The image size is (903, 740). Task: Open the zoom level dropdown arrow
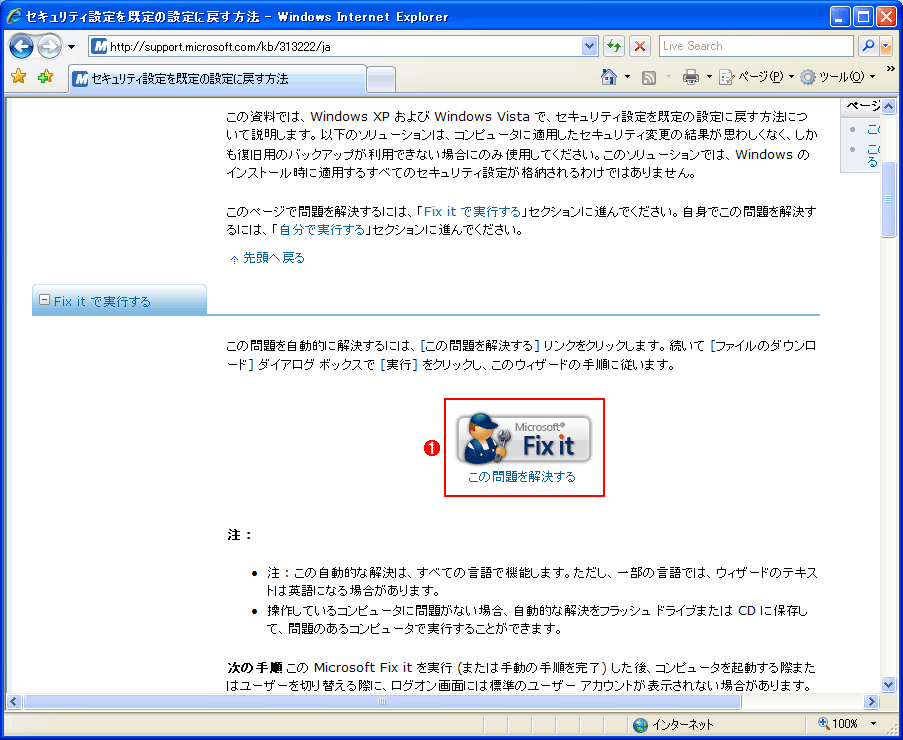(874, 724)
